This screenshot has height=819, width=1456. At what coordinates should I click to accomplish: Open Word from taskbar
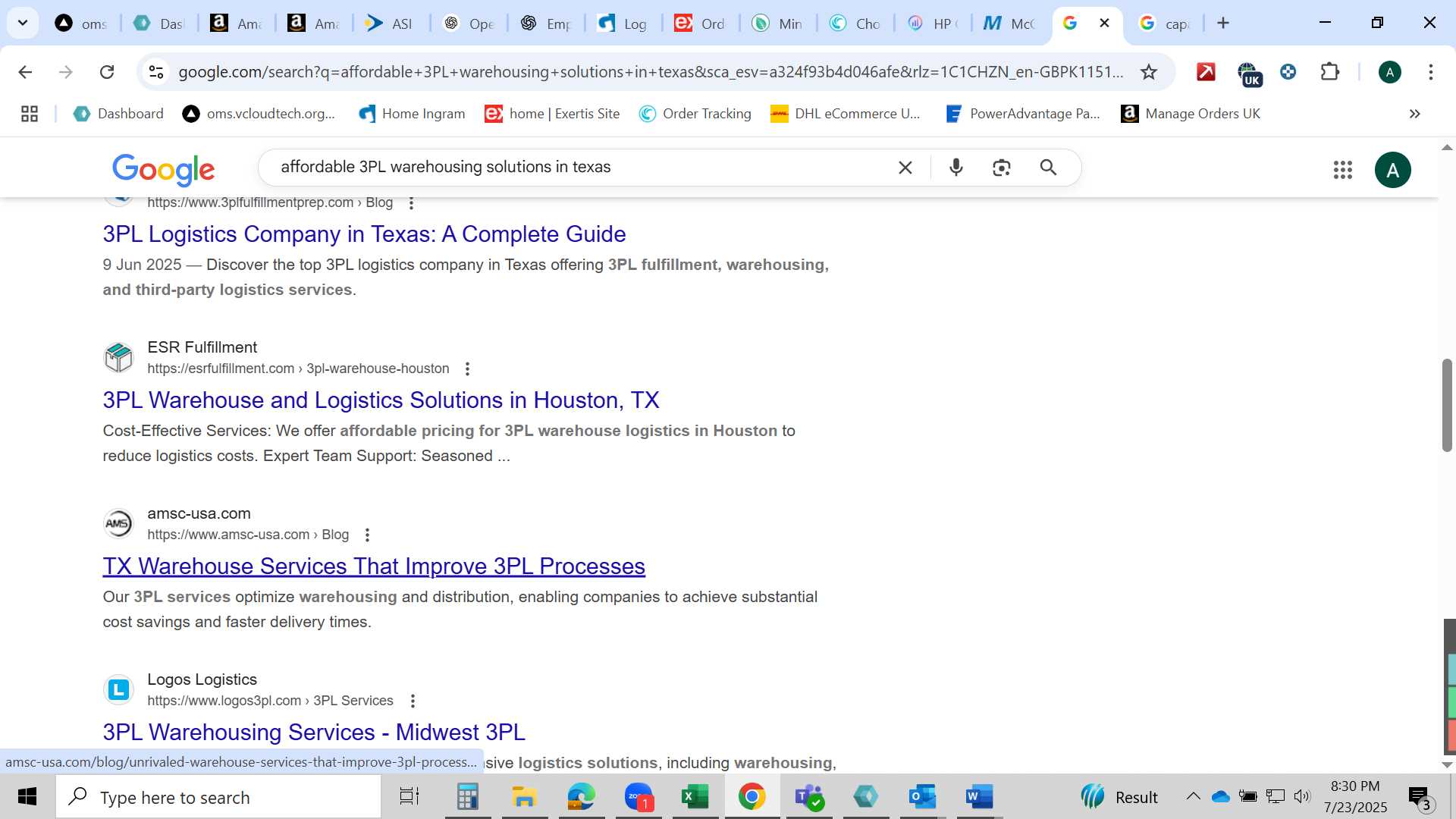coord(979,797)
